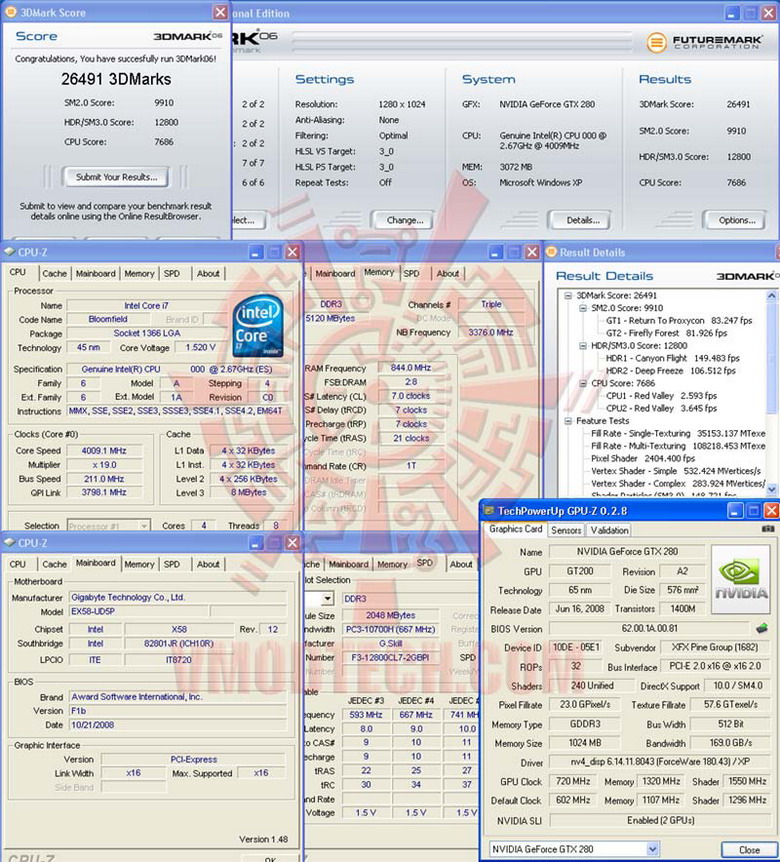Open Mainboard tab in the CPU-Z G.Skill window
780x862 pixels.
pyautogui.click(x=348, y=564)
